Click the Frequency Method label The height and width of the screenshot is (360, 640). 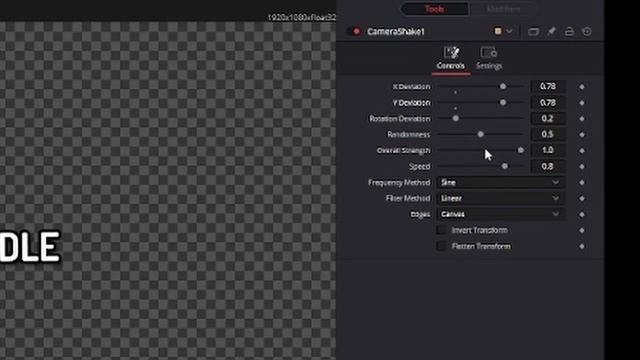pyautogui.click(x=399, y=182)
